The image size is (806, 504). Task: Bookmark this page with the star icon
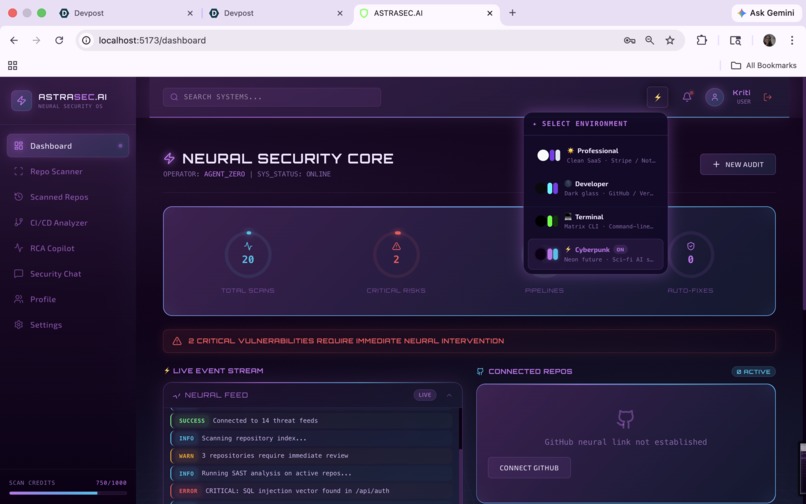click(670, 40)
